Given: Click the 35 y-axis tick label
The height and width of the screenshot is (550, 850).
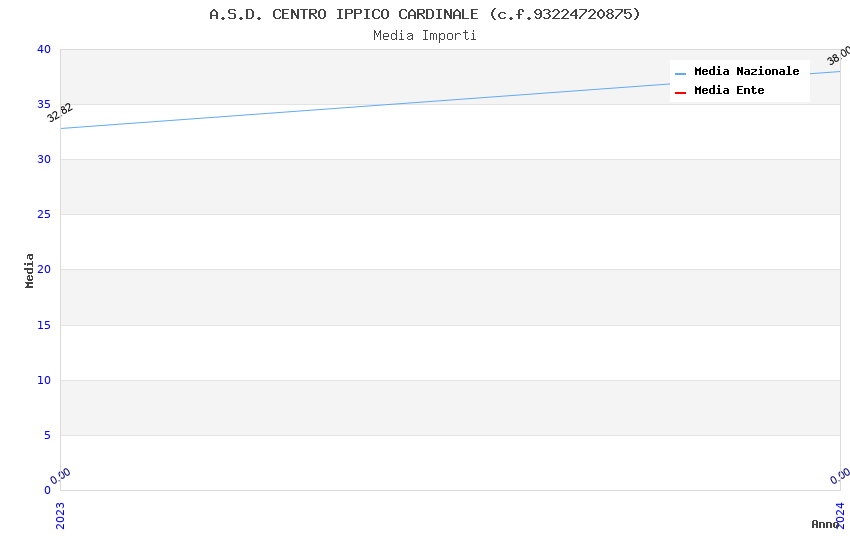Looking at the screenshot, I should (x=44, y=104).
